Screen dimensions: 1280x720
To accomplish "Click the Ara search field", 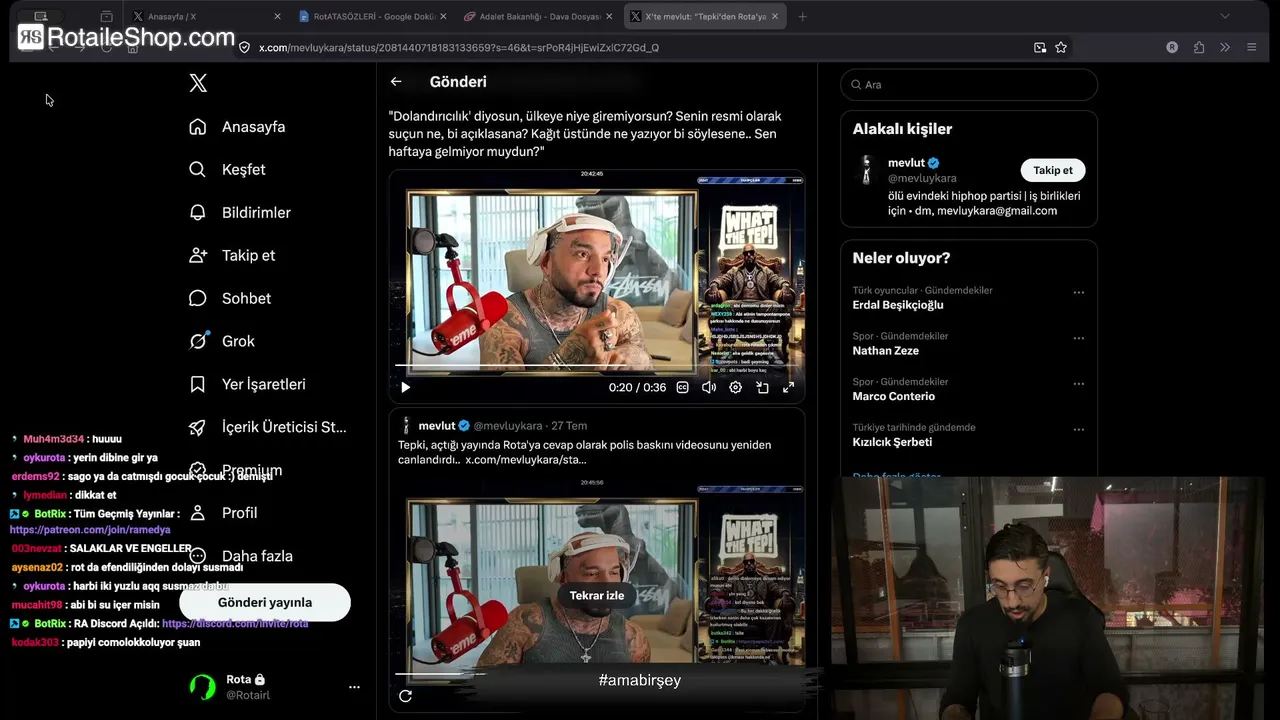I will click(x=969, y=85).
